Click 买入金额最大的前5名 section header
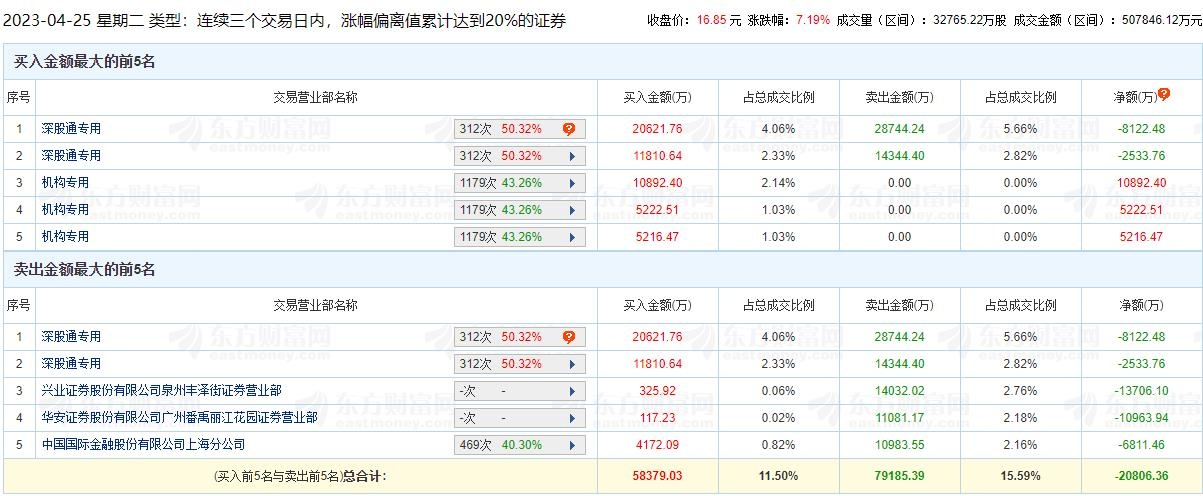 click(84, 62)
